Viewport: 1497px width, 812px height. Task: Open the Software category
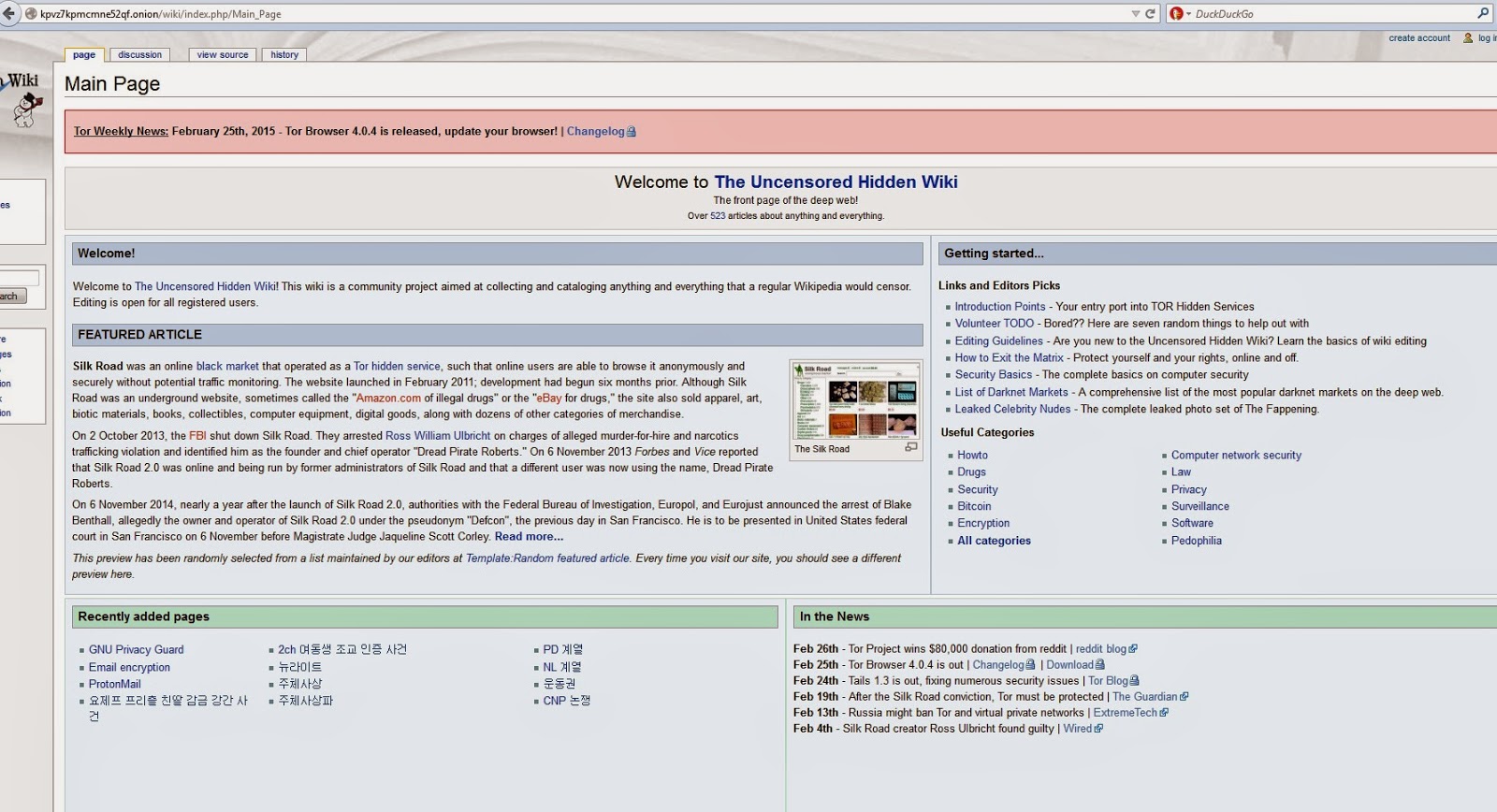pyautogui.click(x=1192, y=524)
